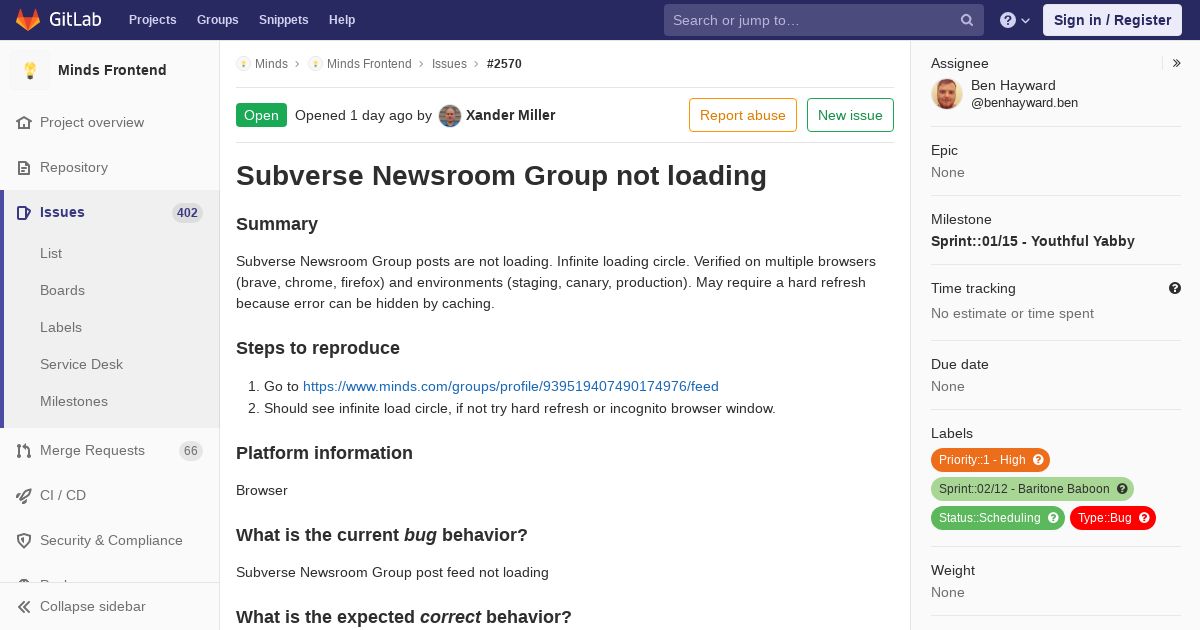Open Ben Hayward's assignee profile name
1200x630 pixels.
click(x=1013, y=85)
